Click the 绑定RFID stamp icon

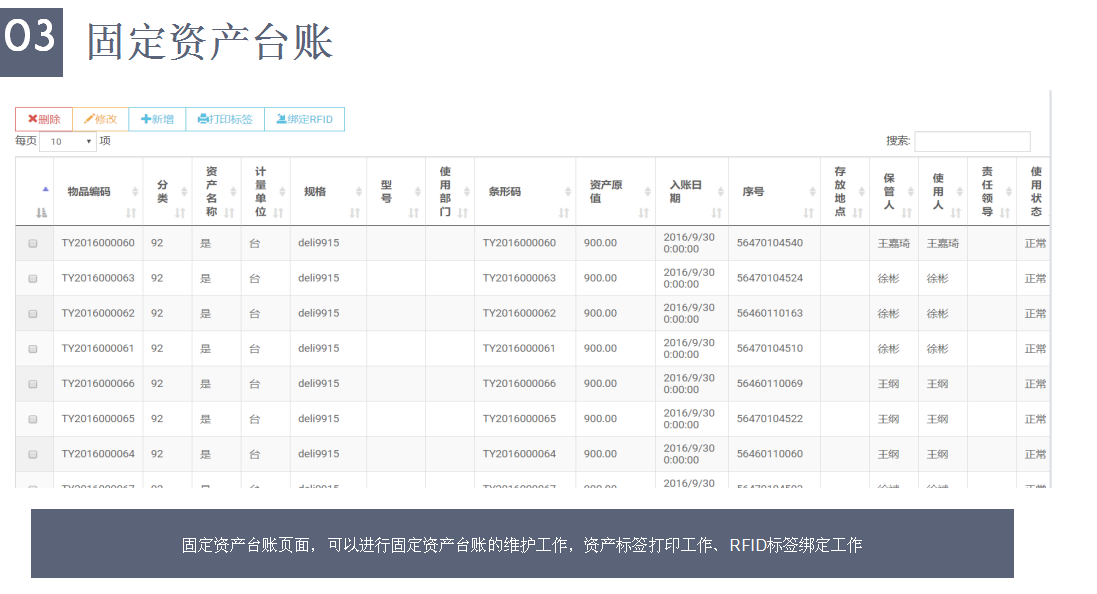point(281,119)
